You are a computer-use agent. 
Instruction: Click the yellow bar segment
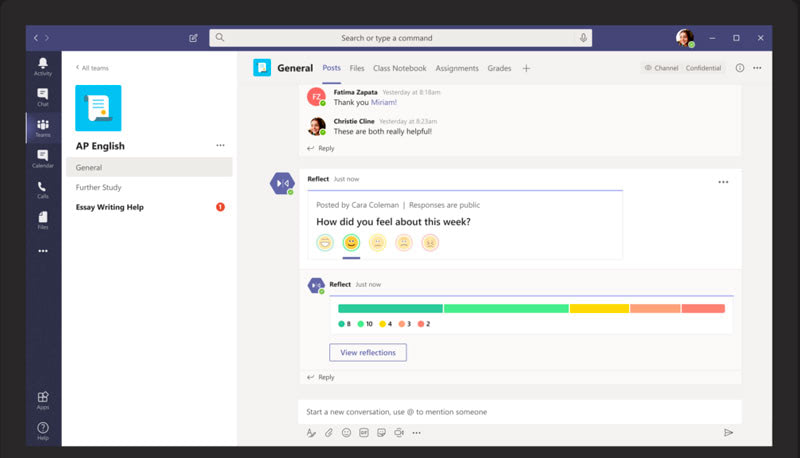599,309
